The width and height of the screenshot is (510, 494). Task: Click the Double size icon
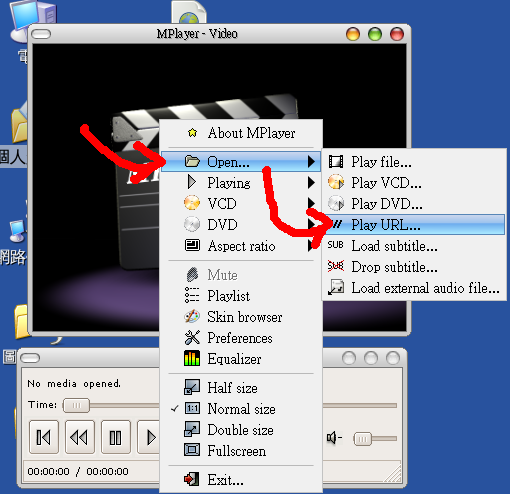(192, 429)
